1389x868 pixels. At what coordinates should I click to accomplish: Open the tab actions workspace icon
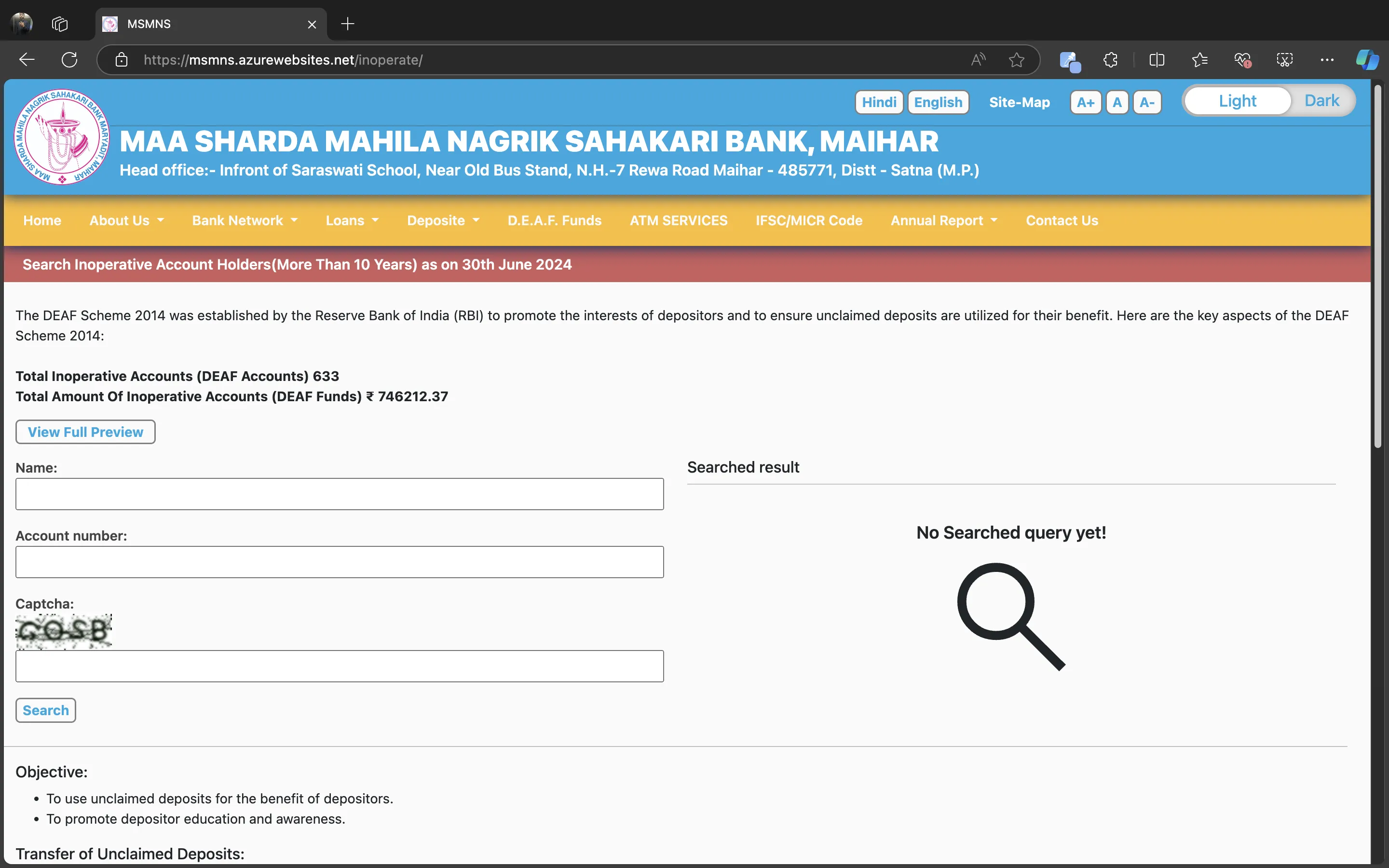click(x=60, y=24)
